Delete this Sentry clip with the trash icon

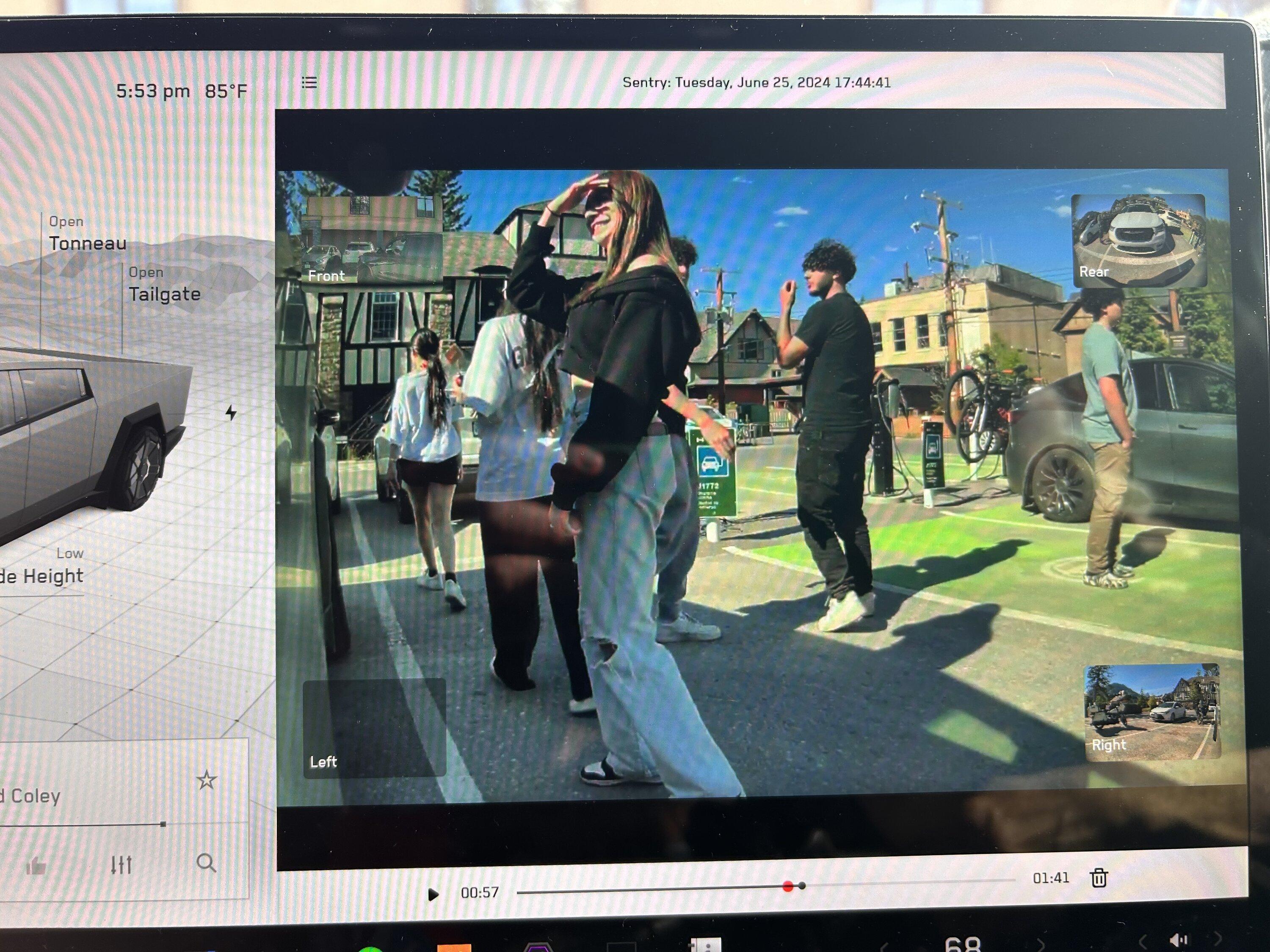coord(1098,878)
